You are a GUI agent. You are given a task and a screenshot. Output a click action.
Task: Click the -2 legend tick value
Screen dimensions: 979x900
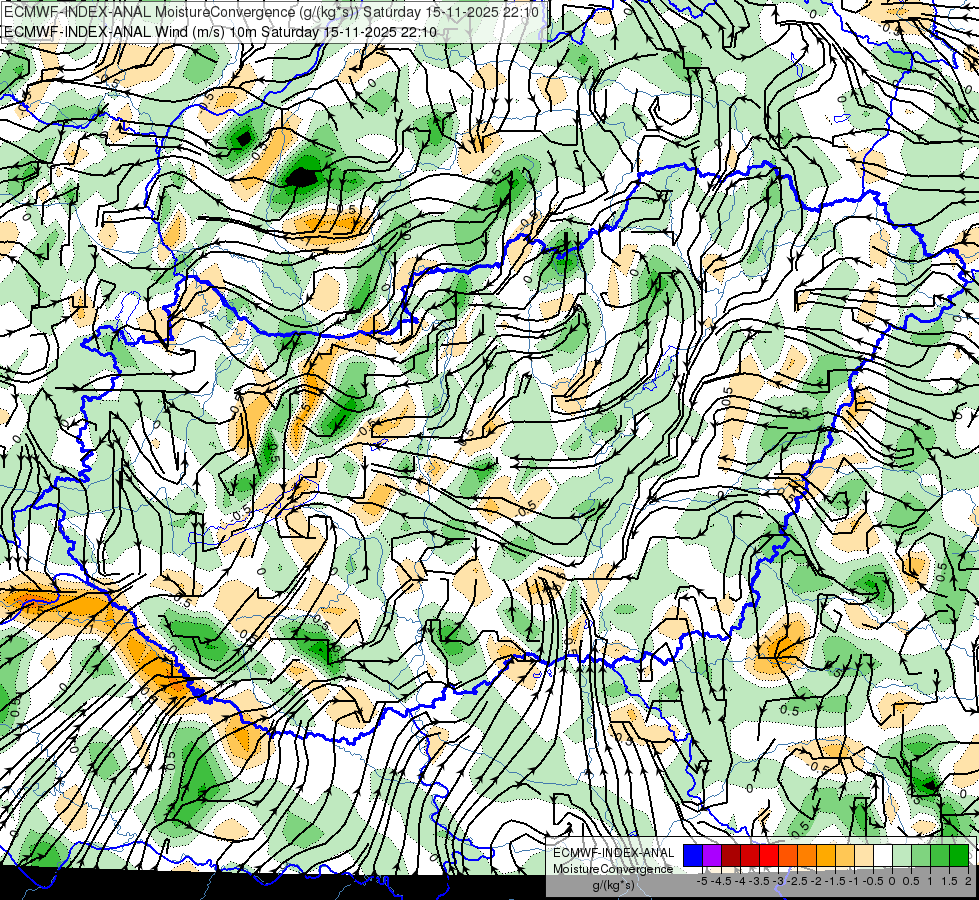(x=816, y=881)
